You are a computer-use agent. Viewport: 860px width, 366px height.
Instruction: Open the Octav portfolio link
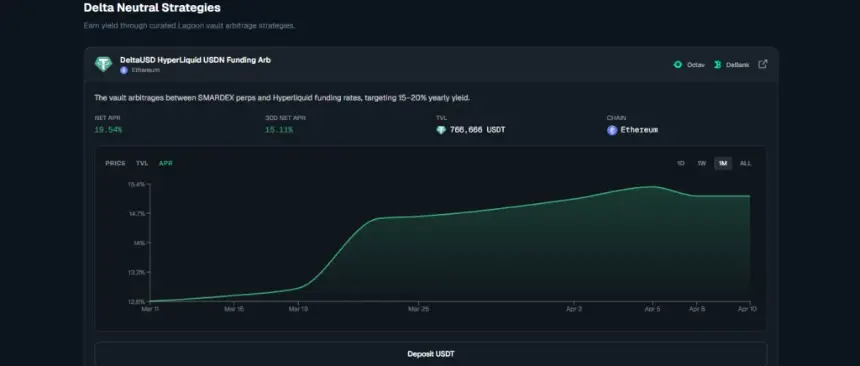pos(689,65)
